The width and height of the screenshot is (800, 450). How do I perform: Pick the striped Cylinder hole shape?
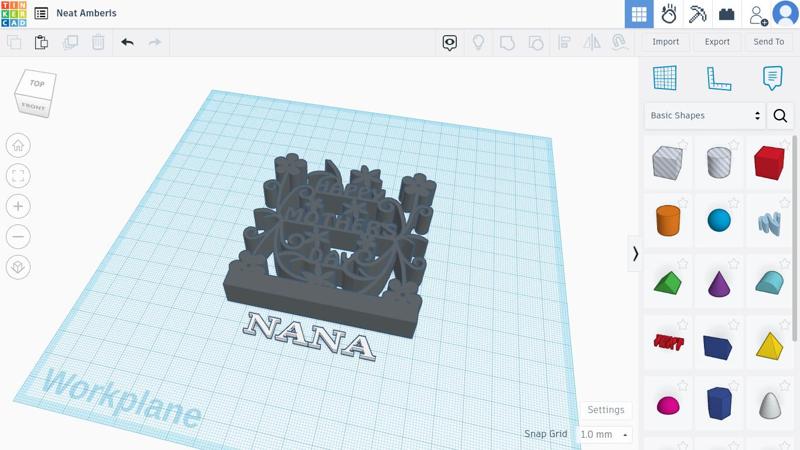(719, 163)
